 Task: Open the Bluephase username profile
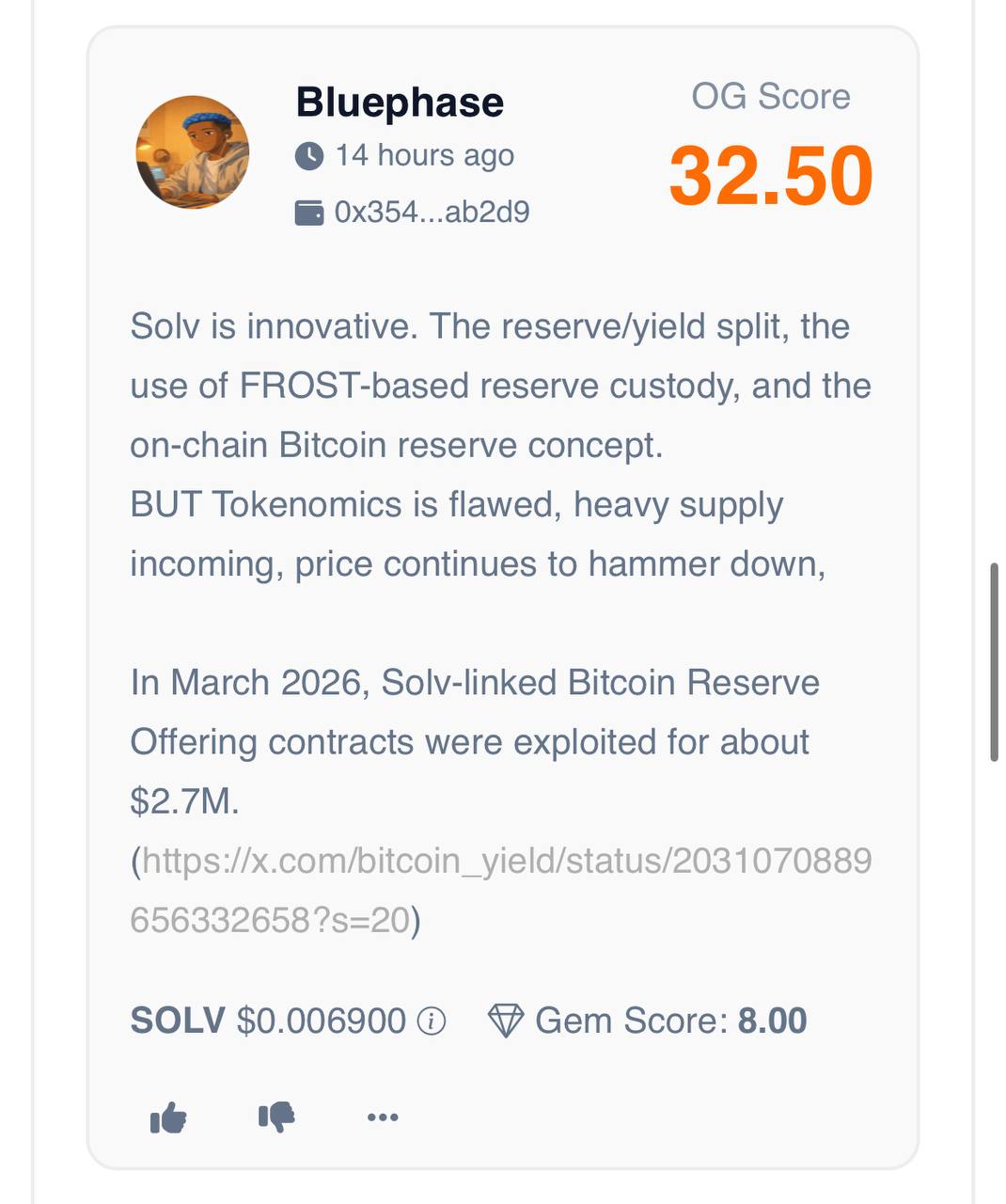tap(400, 102)
